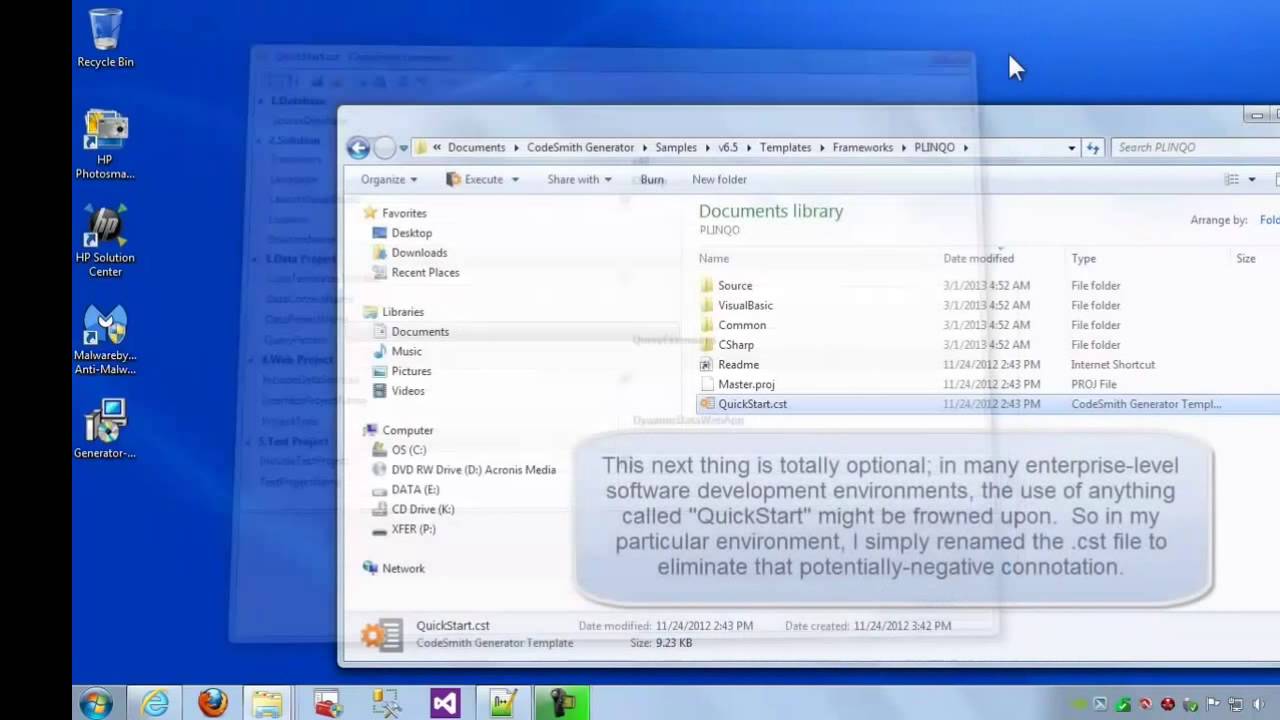Click Documents in the address breadcrumb
The width and height of the screenshot is (1280, 720).
pyautogui.click(x=476, y=147)
